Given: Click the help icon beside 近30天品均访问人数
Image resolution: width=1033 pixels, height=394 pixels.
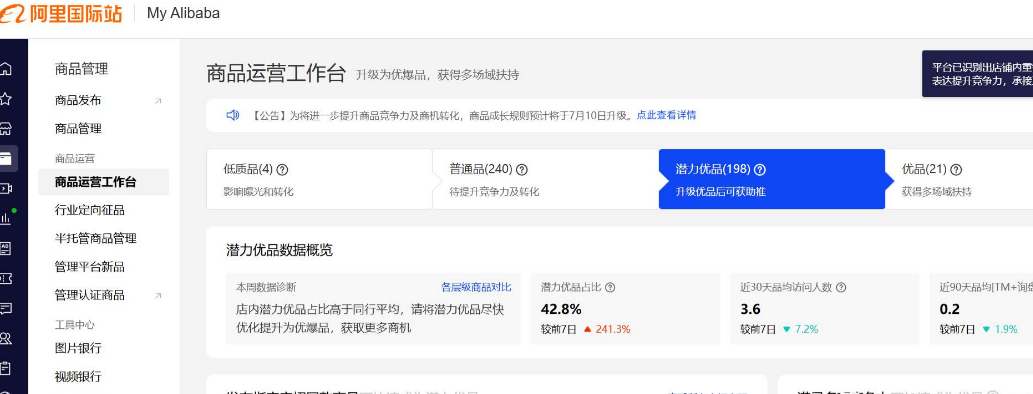Looking at the screenshot, I should click(x=841, y=287).
